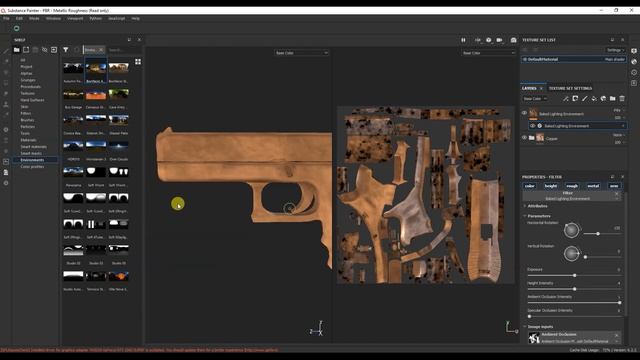
Task: Click the add effect wand icon
Action: [566, 98]
